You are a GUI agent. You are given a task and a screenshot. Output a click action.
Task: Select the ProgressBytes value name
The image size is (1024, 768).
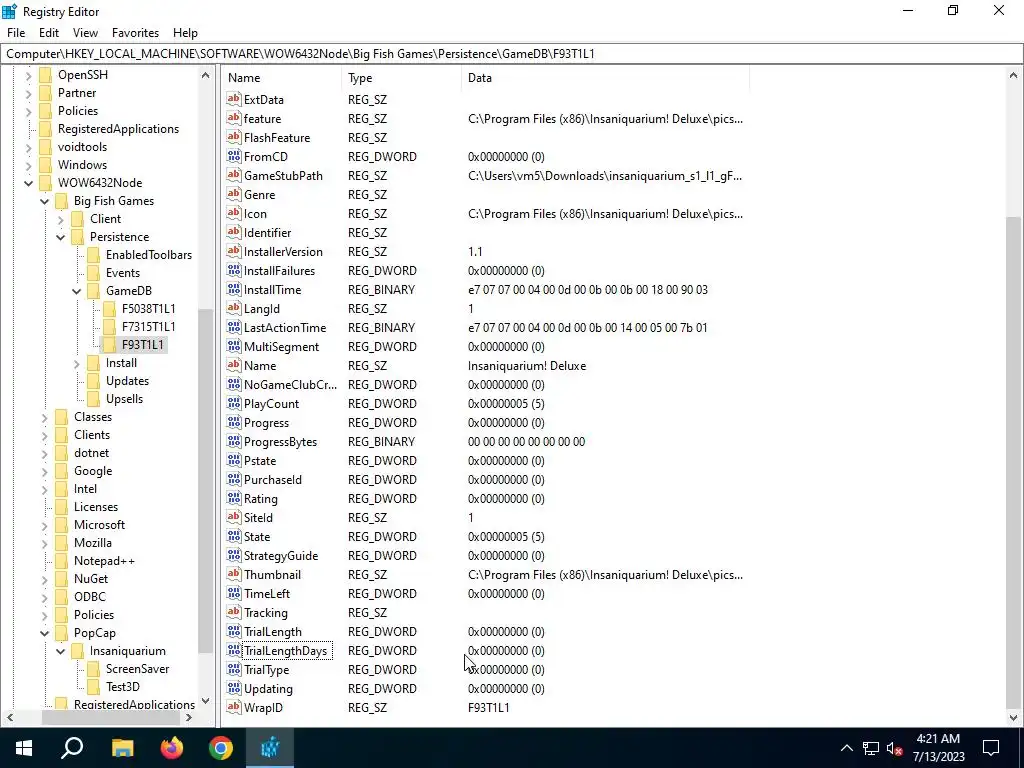pos(280,441)
